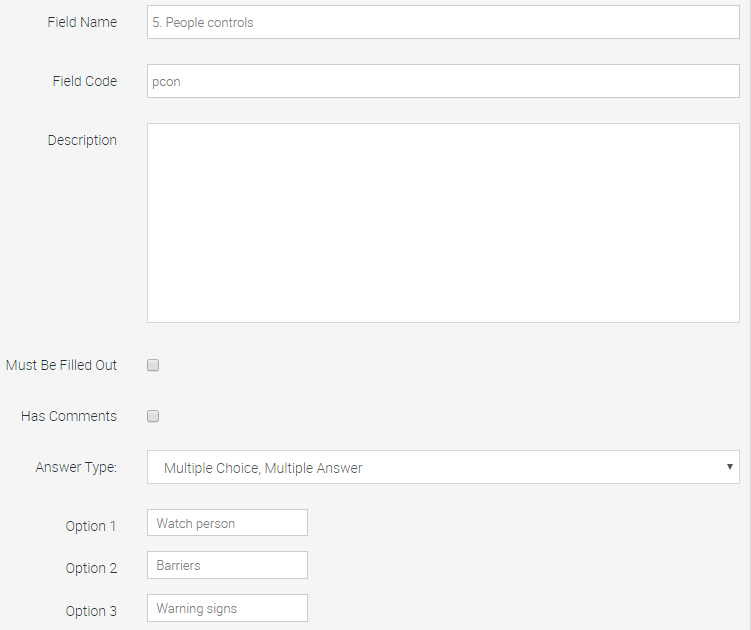This screenshot has width=751, height=630.
Task: Click the Field Name input box
Action: click(x=443, y=22)
